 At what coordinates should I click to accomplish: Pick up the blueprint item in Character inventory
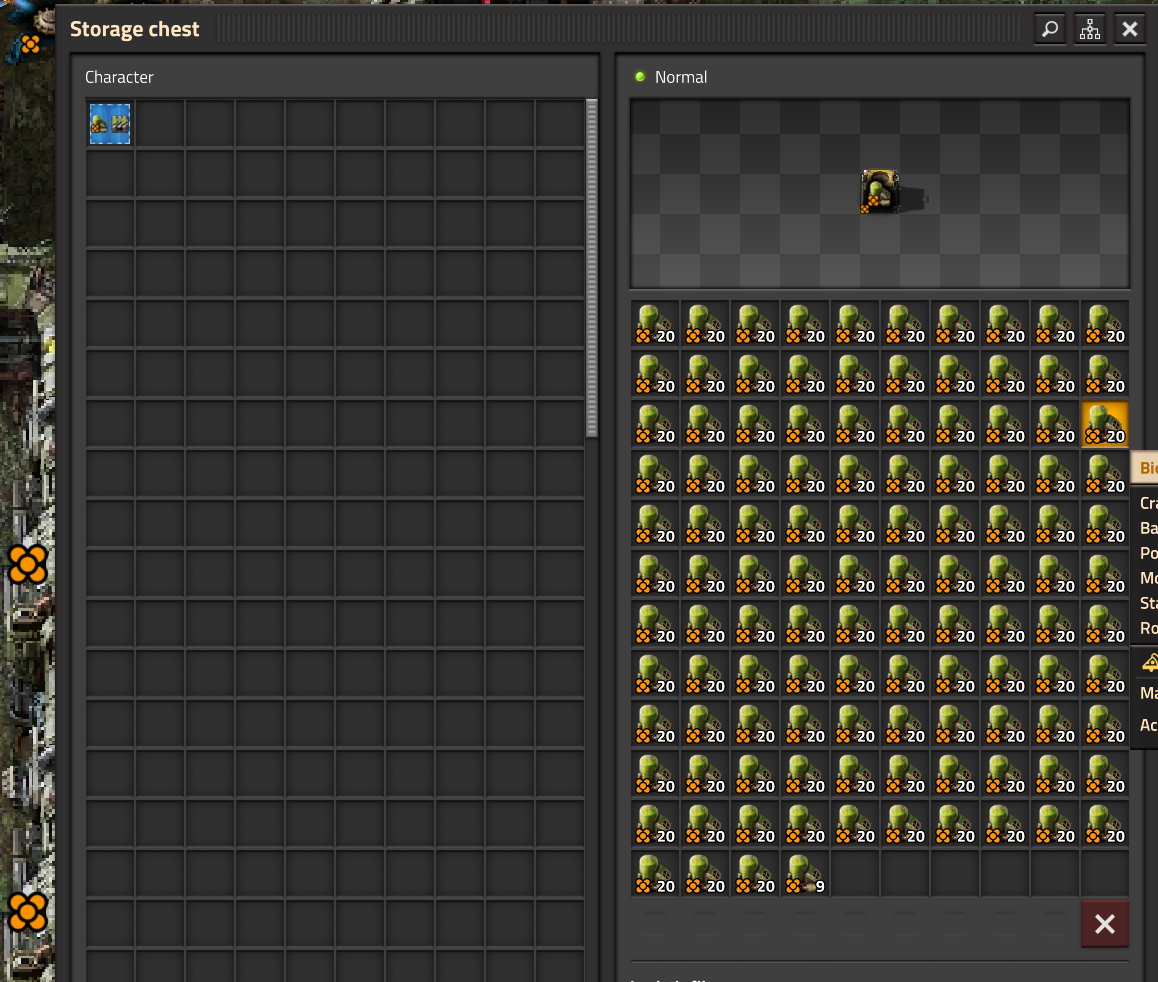point(110,124)
